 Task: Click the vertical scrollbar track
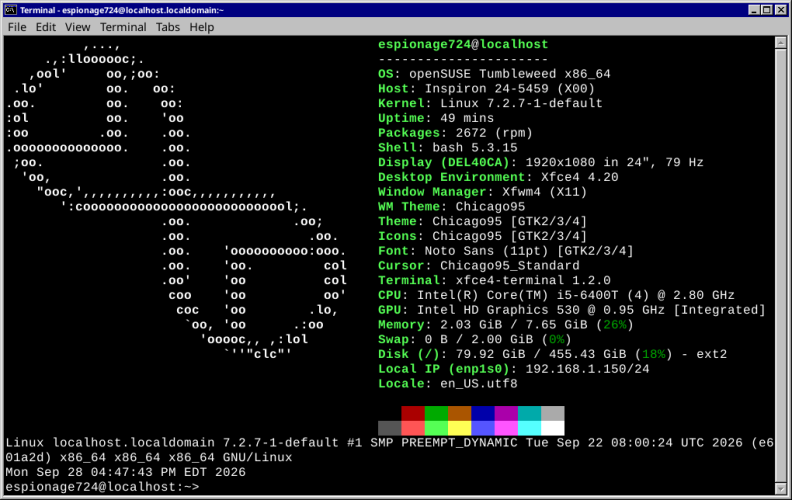pos(780,266)
